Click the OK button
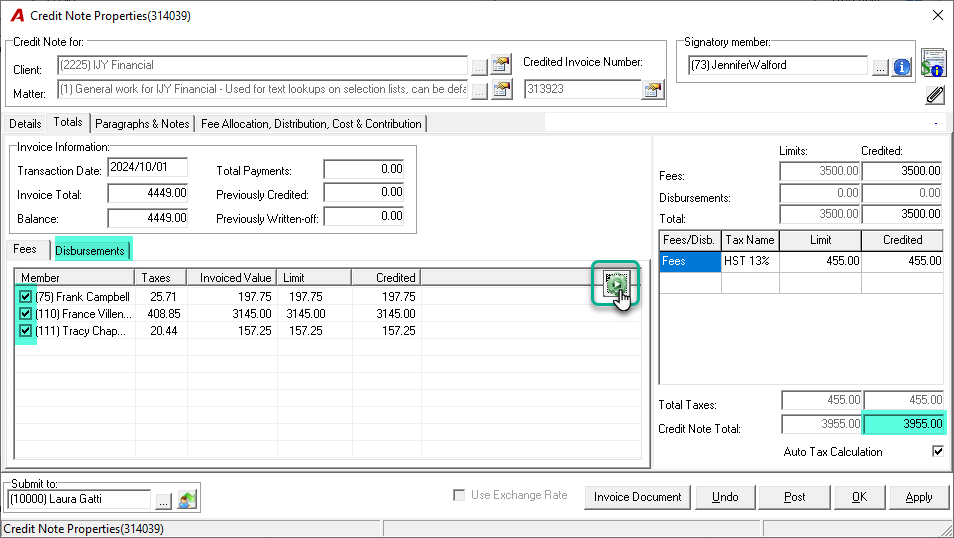This screenshot has width=954, height=538. click(x=859, y=497)
